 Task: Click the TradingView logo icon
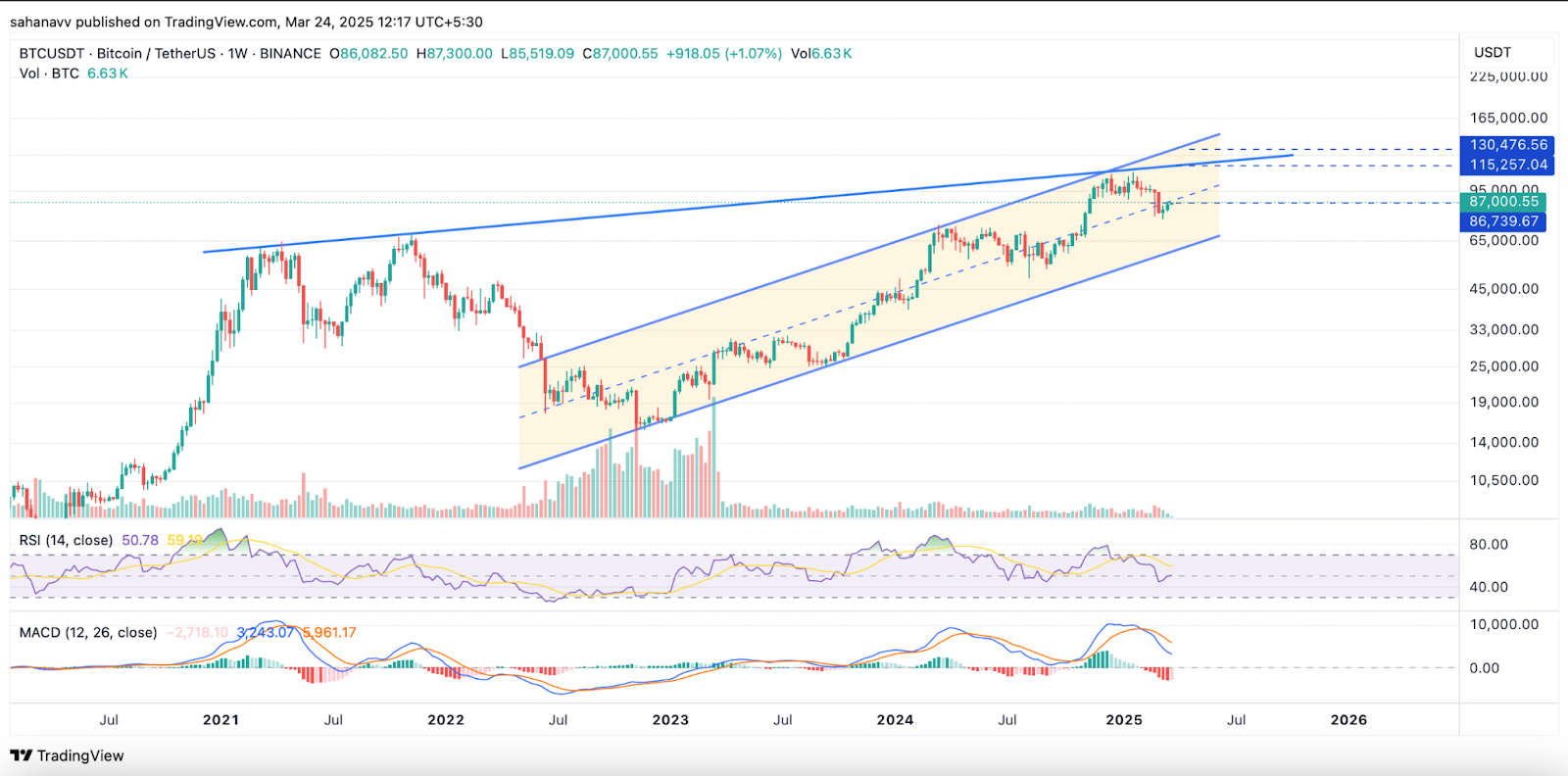tap(21, 755)
